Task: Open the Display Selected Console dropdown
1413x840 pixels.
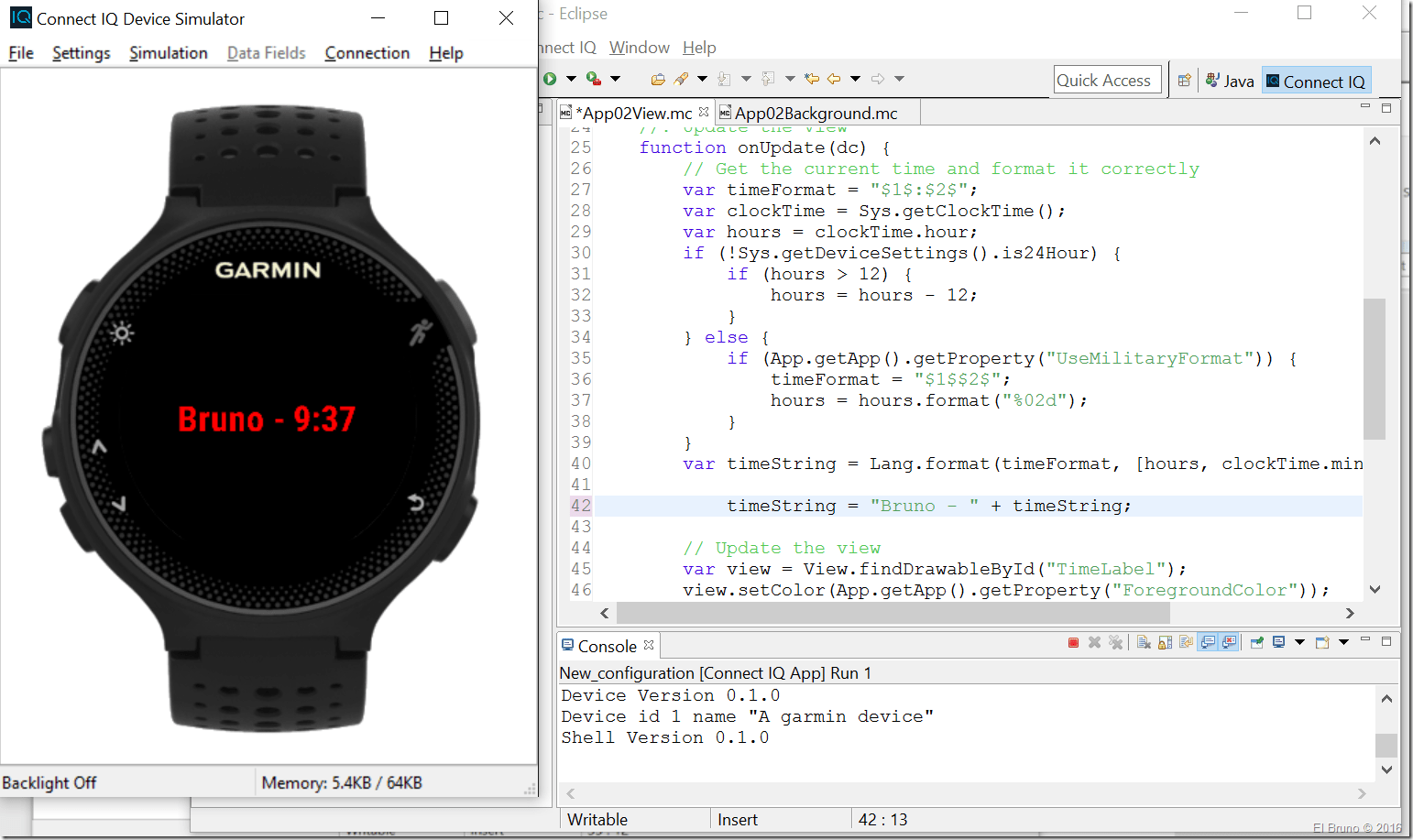Action: tap(1299, 643)
